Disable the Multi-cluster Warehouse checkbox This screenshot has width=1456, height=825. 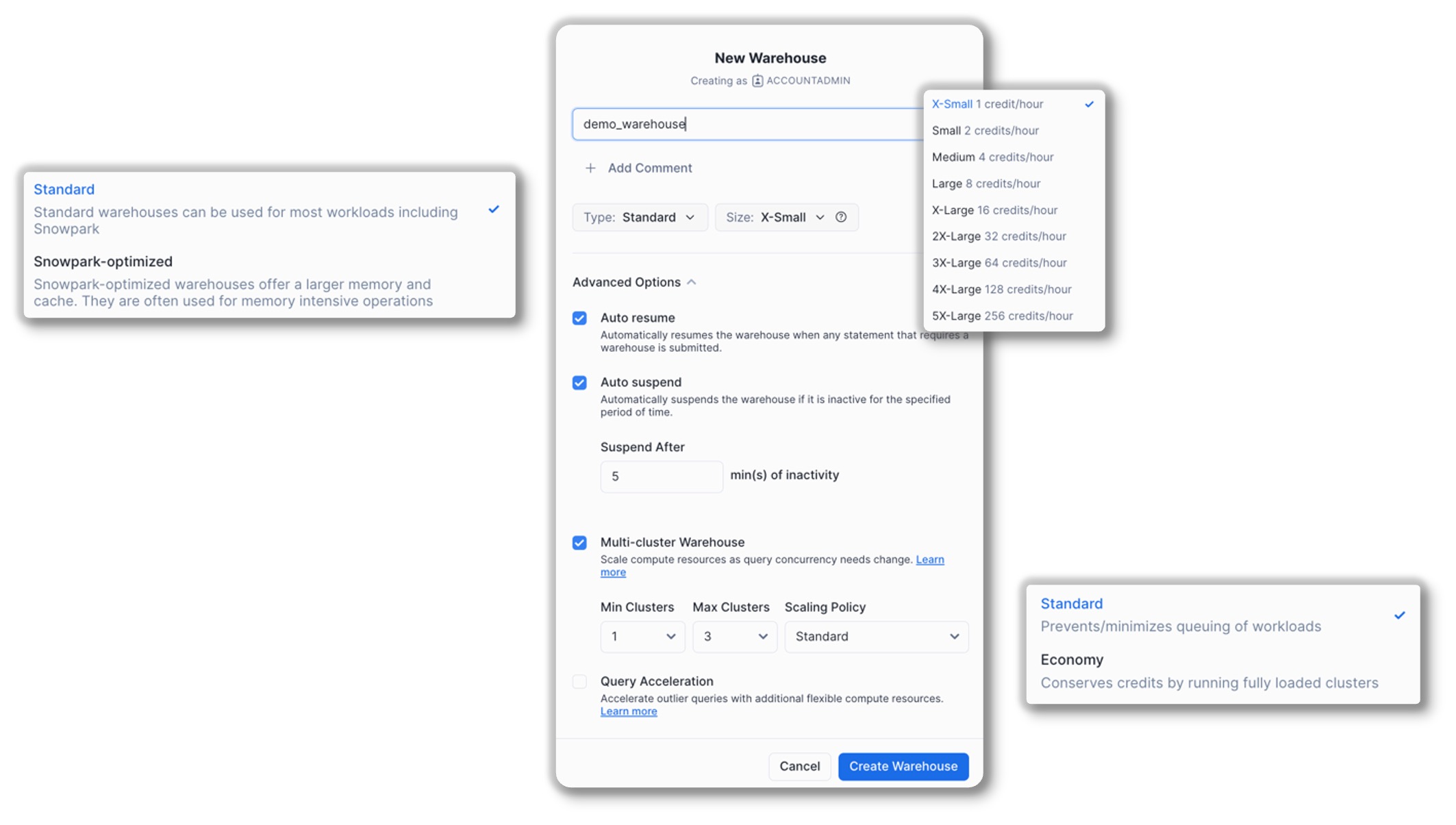click(x=579, y=543)
